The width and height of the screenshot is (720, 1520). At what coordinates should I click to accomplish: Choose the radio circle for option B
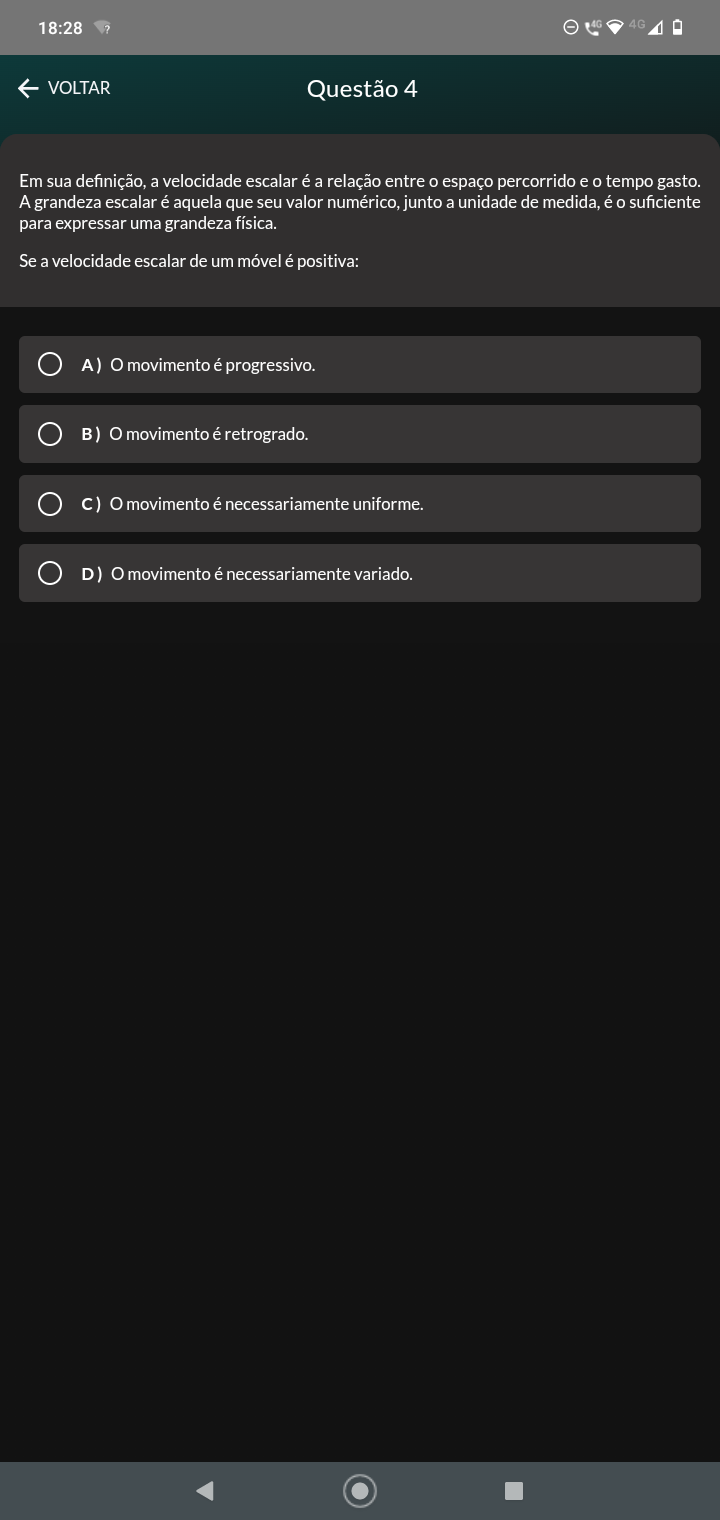[50, 434]
